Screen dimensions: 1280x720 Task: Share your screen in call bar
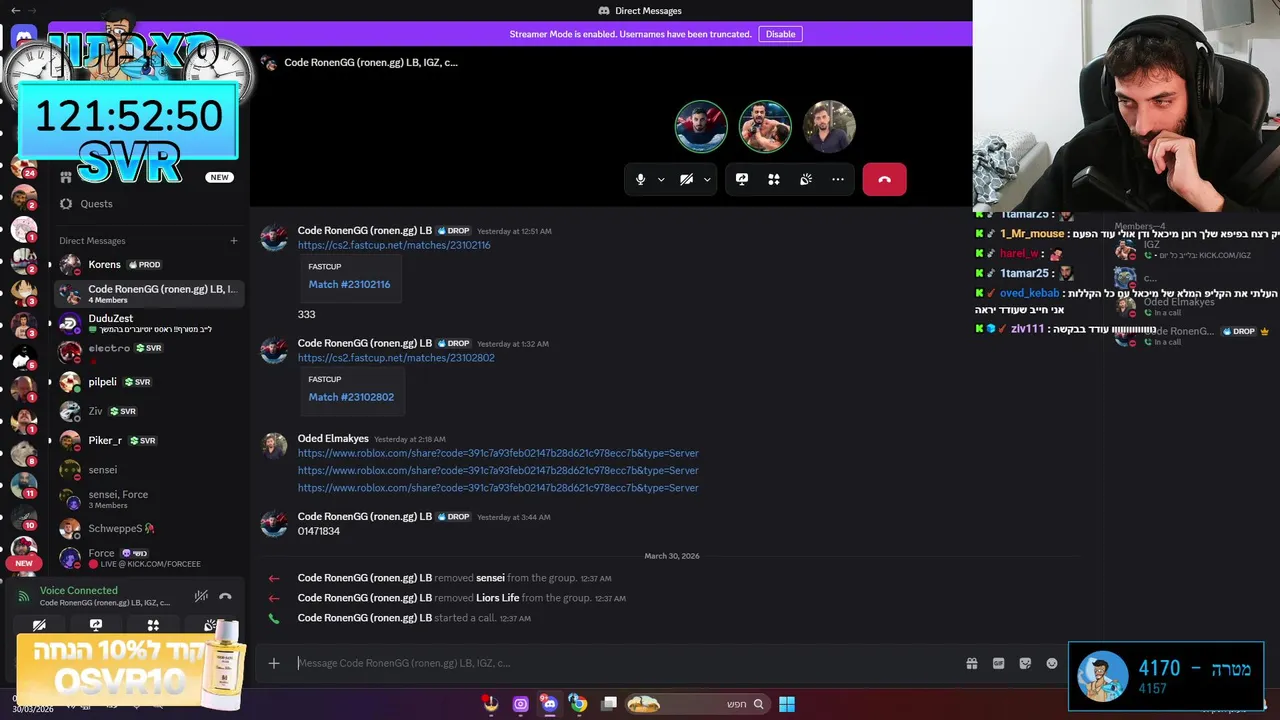click(742, 179)
